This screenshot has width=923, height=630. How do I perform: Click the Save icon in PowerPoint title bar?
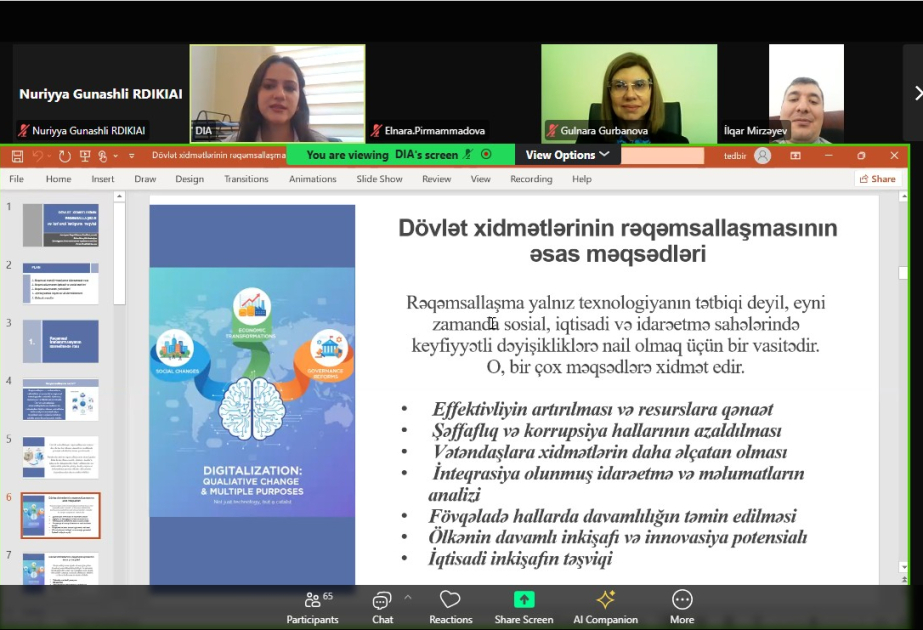click(x=18, y=156)
